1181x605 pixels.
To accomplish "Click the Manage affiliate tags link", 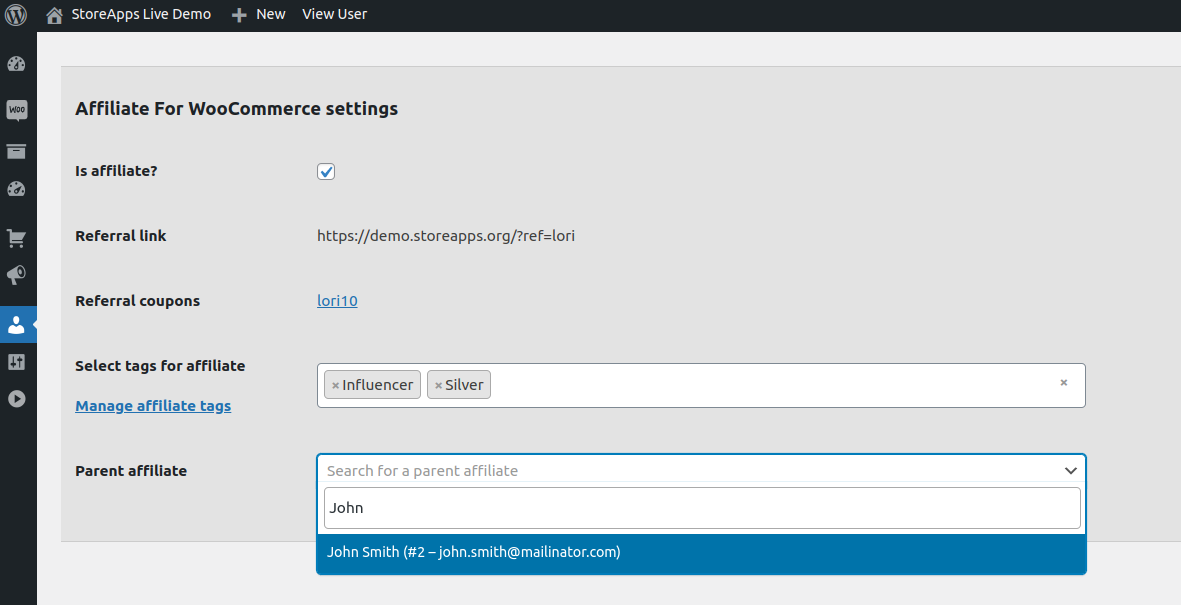I will tap(152, 405).
